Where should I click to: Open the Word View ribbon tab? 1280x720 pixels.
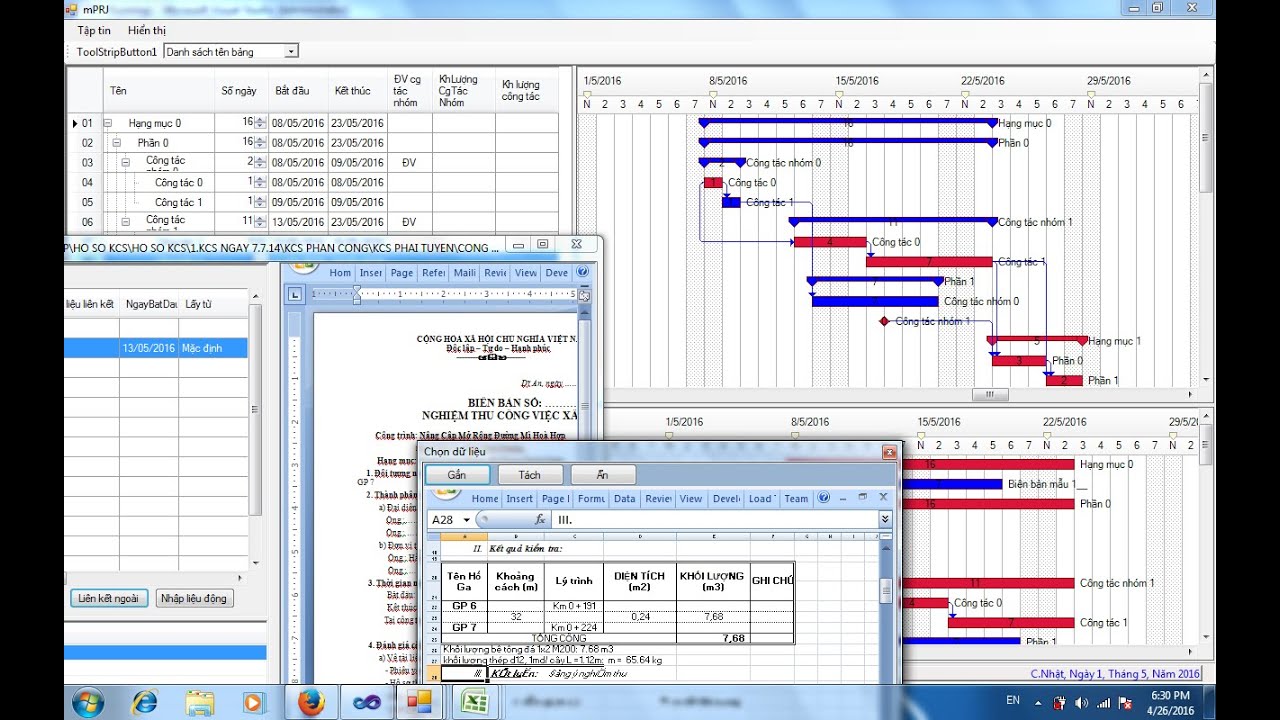pos(526,273)
